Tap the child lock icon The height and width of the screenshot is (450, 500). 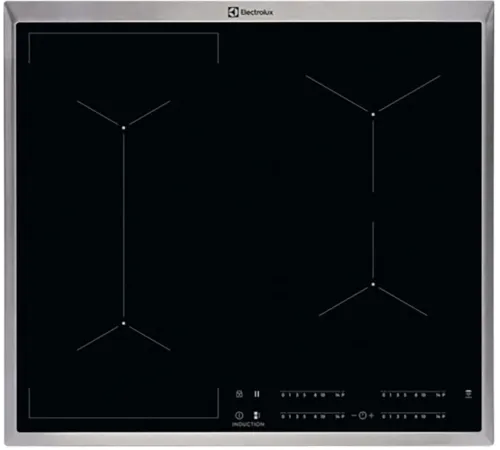point(239,394)
